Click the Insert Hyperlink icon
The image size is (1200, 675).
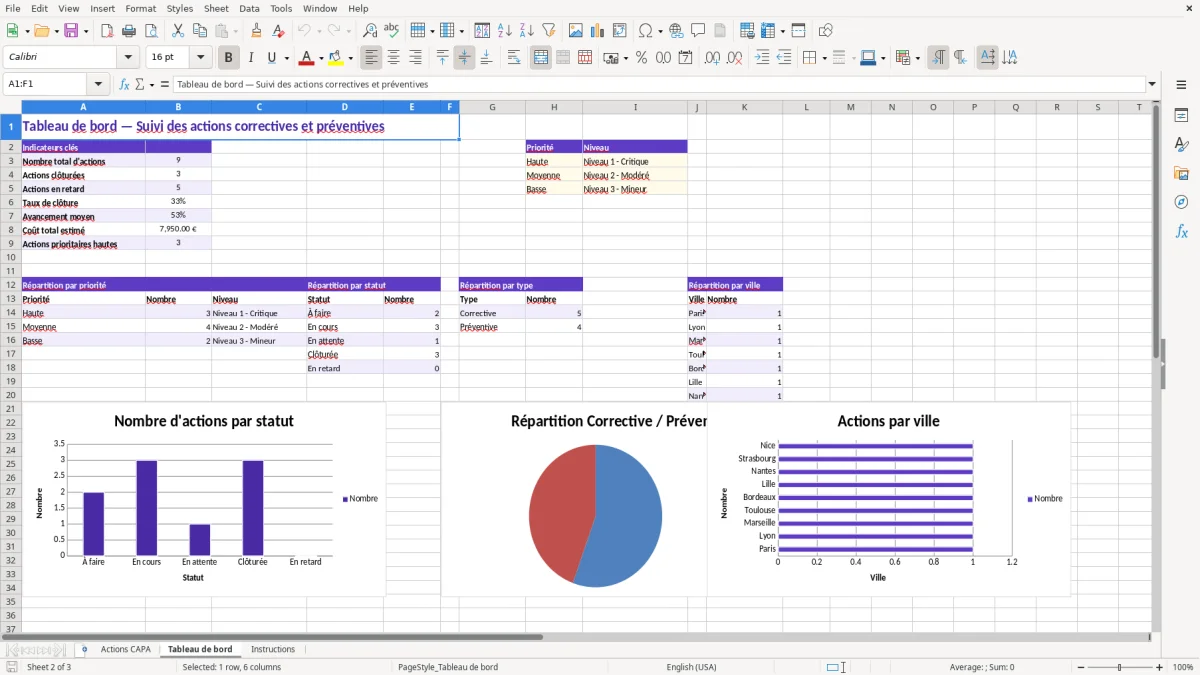[x=676, y=31]
